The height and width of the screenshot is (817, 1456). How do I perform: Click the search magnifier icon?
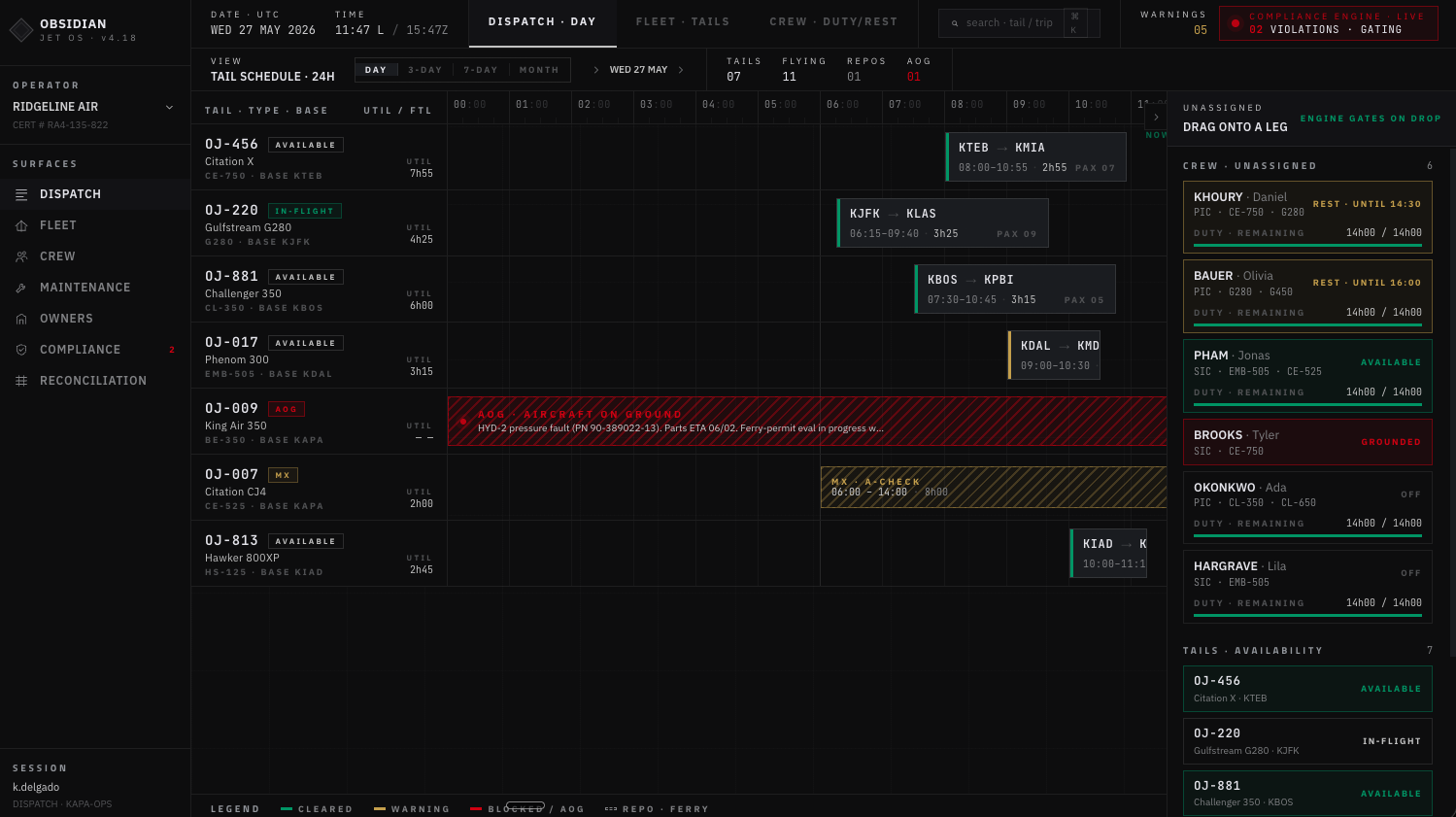(x=955, y=23)
